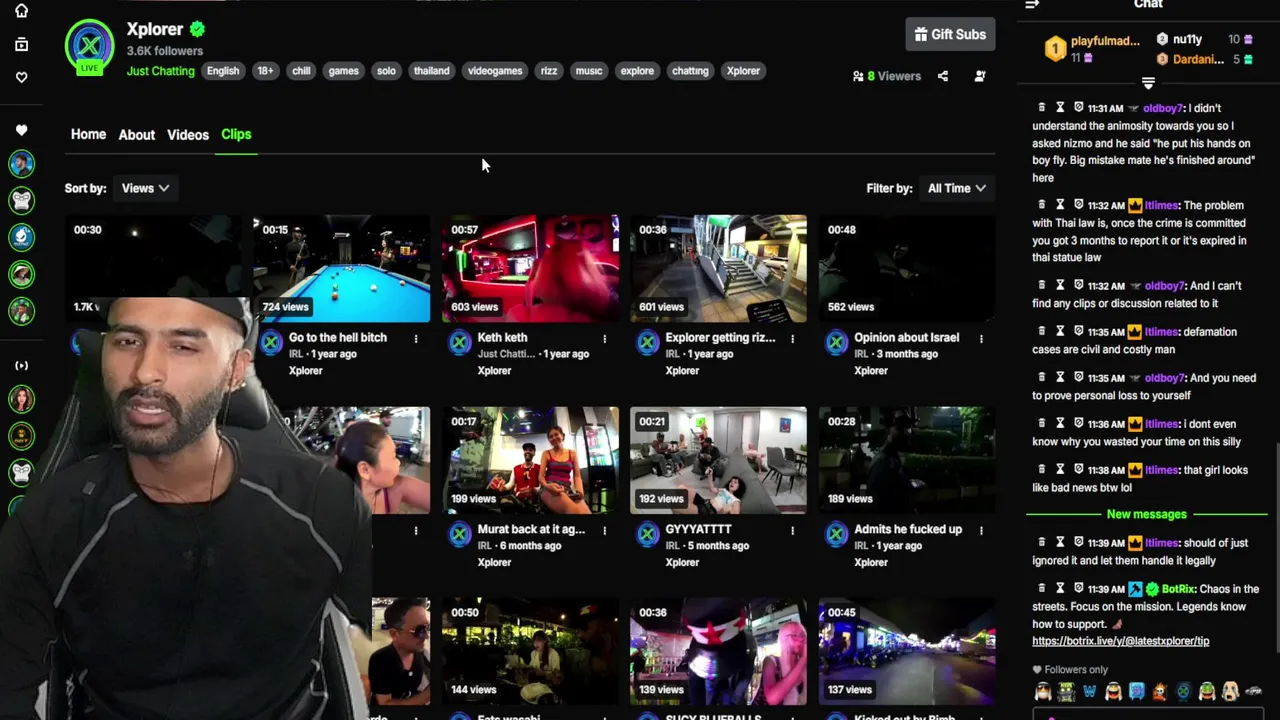
Task: Go to Home via sidebar house icon
Action: pos(21,11)
